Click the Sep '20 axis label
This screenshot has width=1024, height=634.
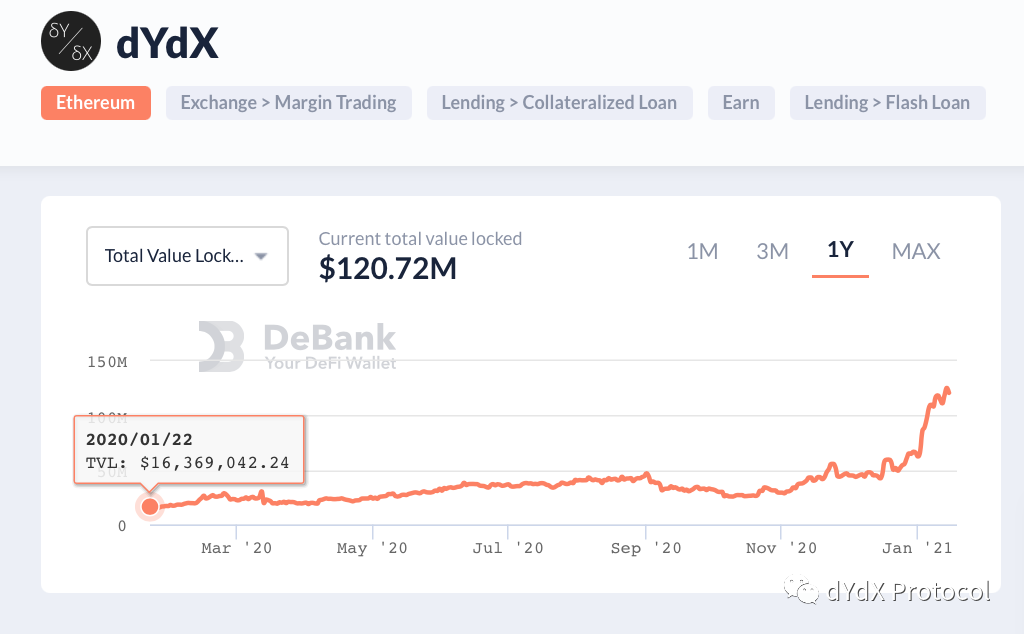click(646, 548)
